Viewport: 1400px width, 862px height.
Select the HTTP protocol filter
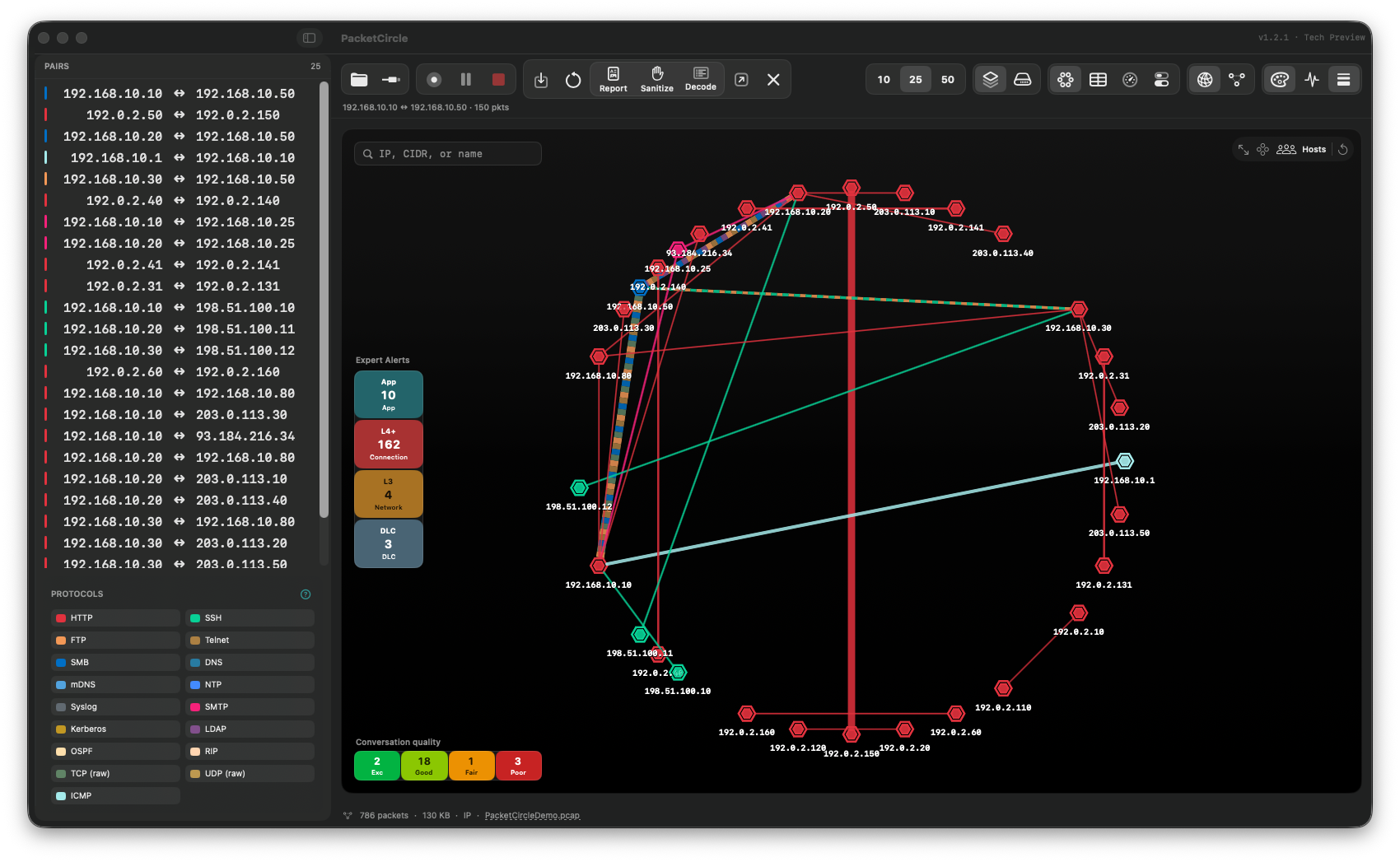pyautogui.click(x=115, y=617)
